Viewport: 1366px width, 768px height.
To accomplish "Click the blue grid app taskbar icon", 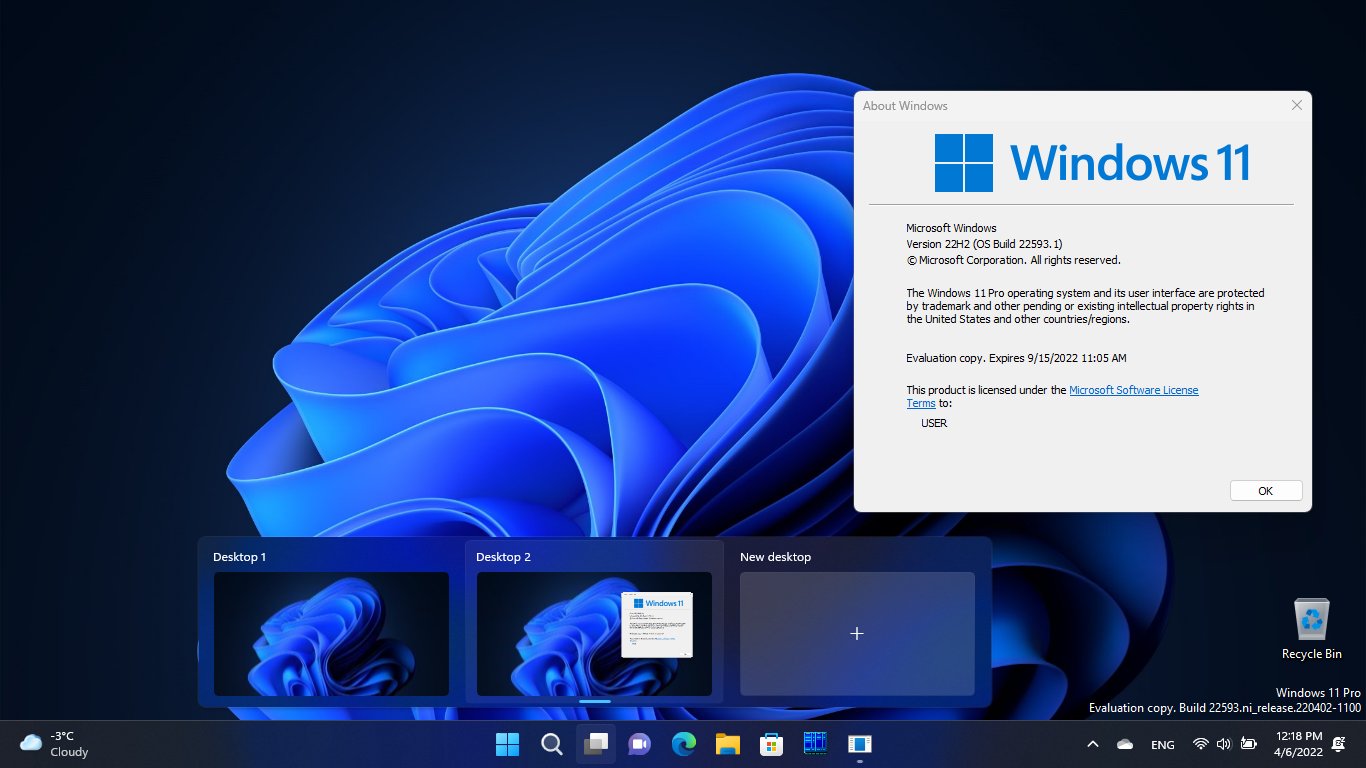I will pos(815,744).
